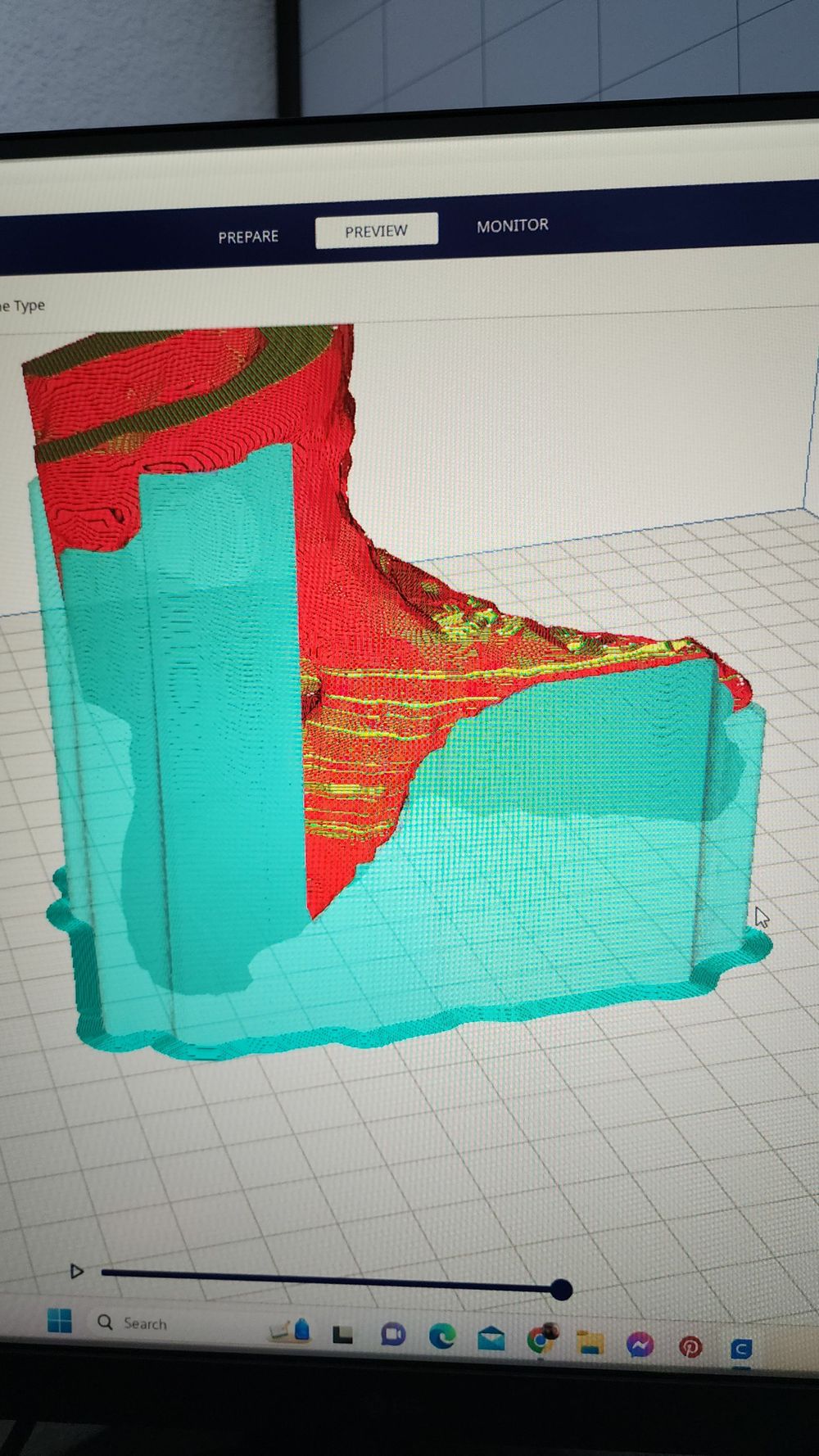Launch Microsoft Edge from the taskbar
Screen dimensions: 819x1456
(442, 1337)
